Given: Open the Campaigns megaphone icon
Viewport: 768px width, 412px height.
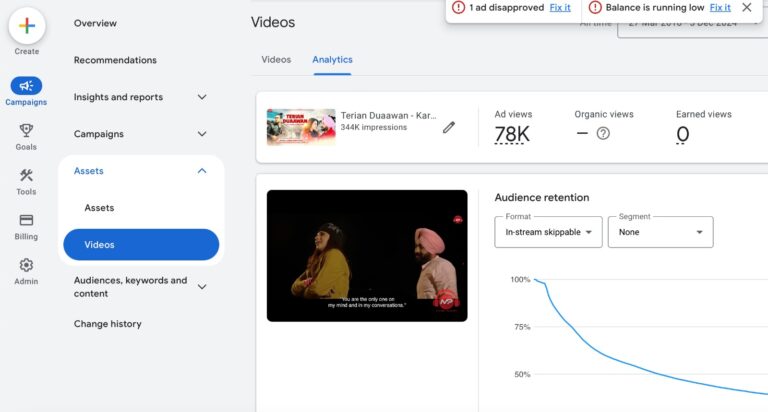Looking at the screenshot, I should click(x=26, y=86).
